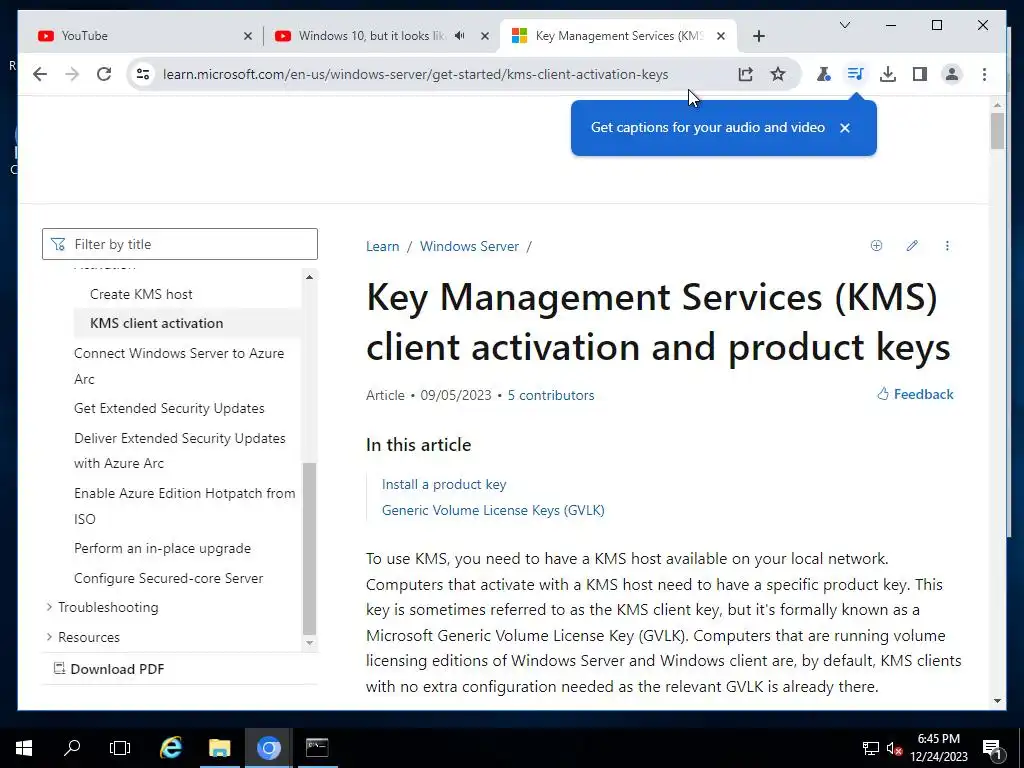Close the Windows 10 video tab
This screenshot has height=768, width=1024.
point(485,36)
